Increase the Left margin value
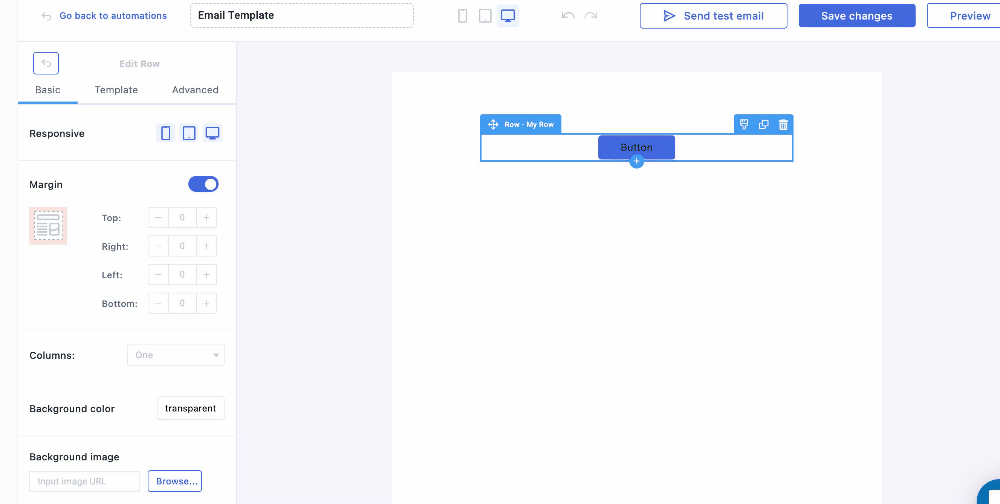The width and height of the screenshot is (1000, 504). 207,275
